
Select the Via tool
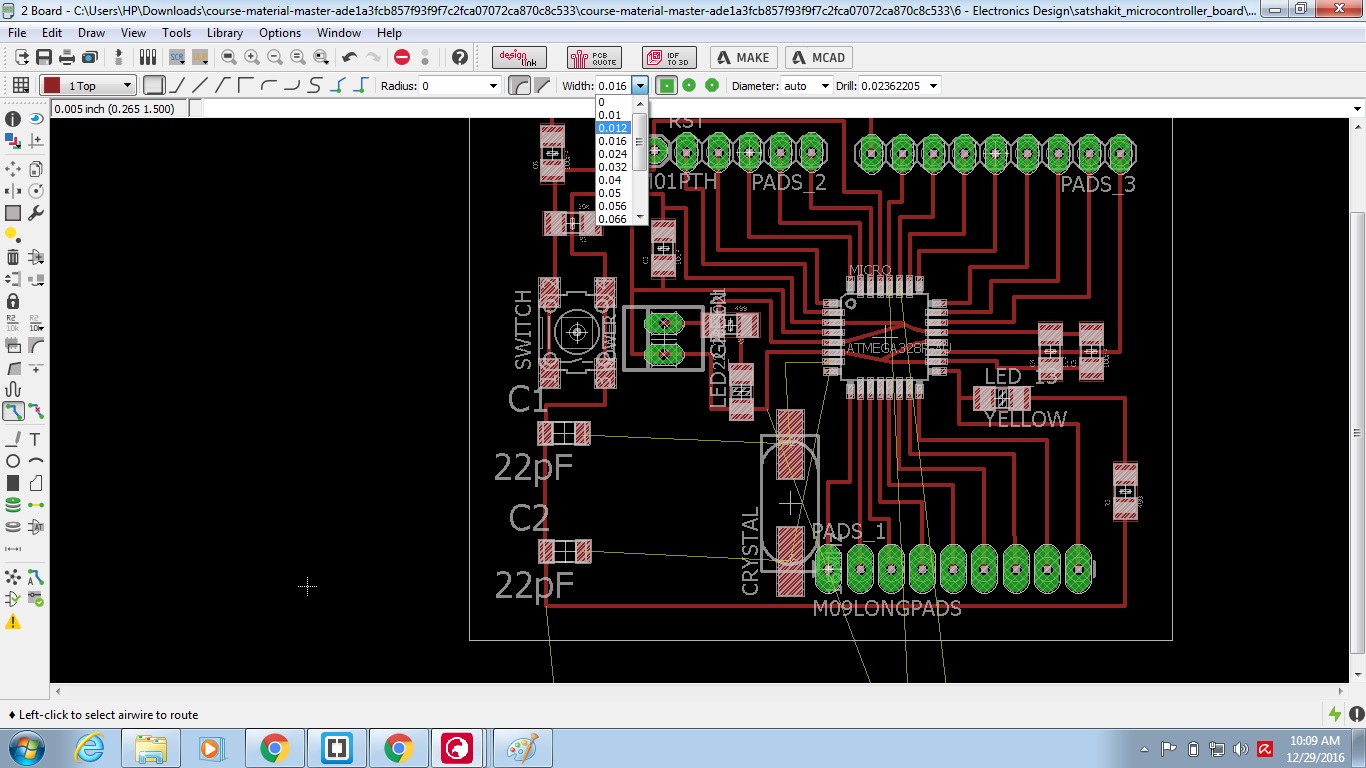coord(13,505)
